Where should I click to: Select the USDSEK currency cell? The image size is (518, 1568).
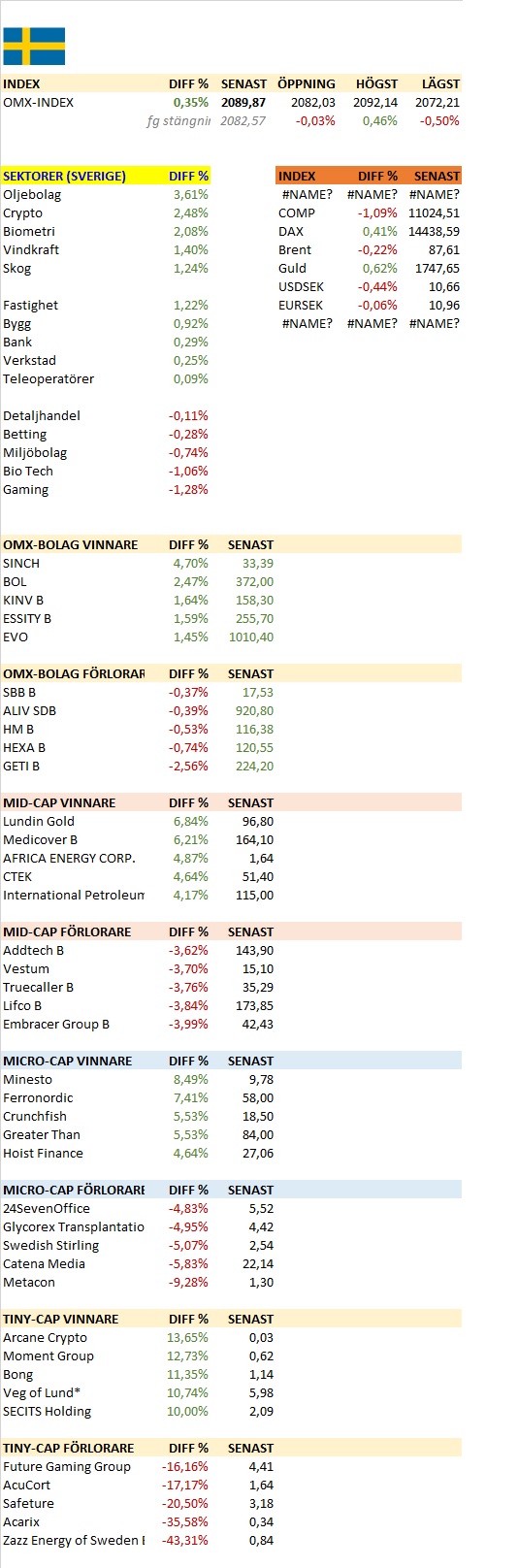click(301, 286)
